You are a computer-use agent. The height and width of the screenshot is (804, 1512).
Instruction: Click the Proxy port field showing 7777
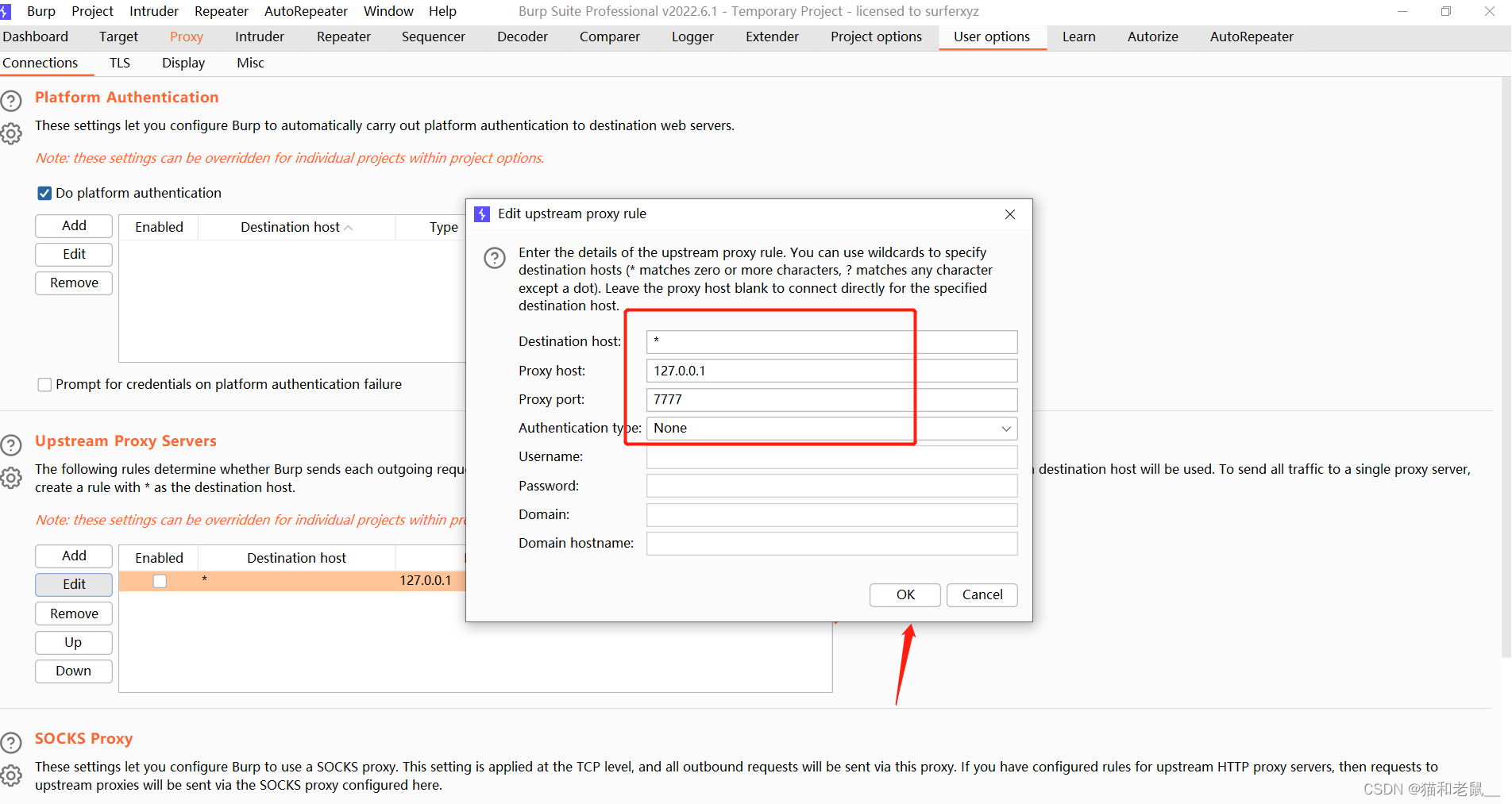point(831,400)
